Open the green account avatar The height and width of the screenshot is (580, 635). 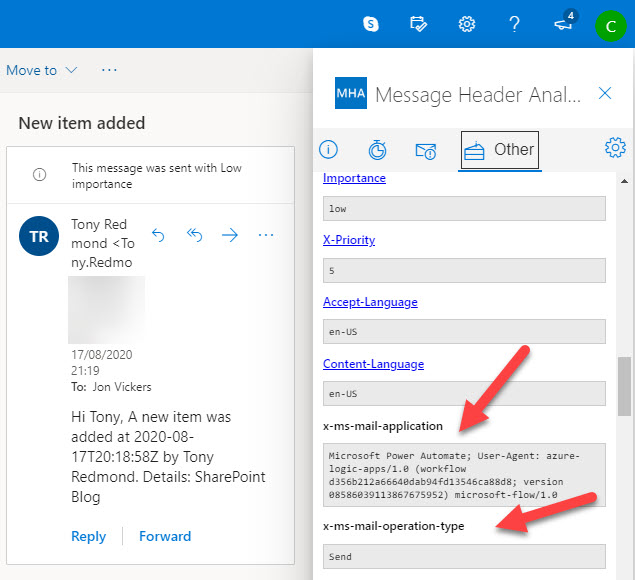(x=610, y=25)
